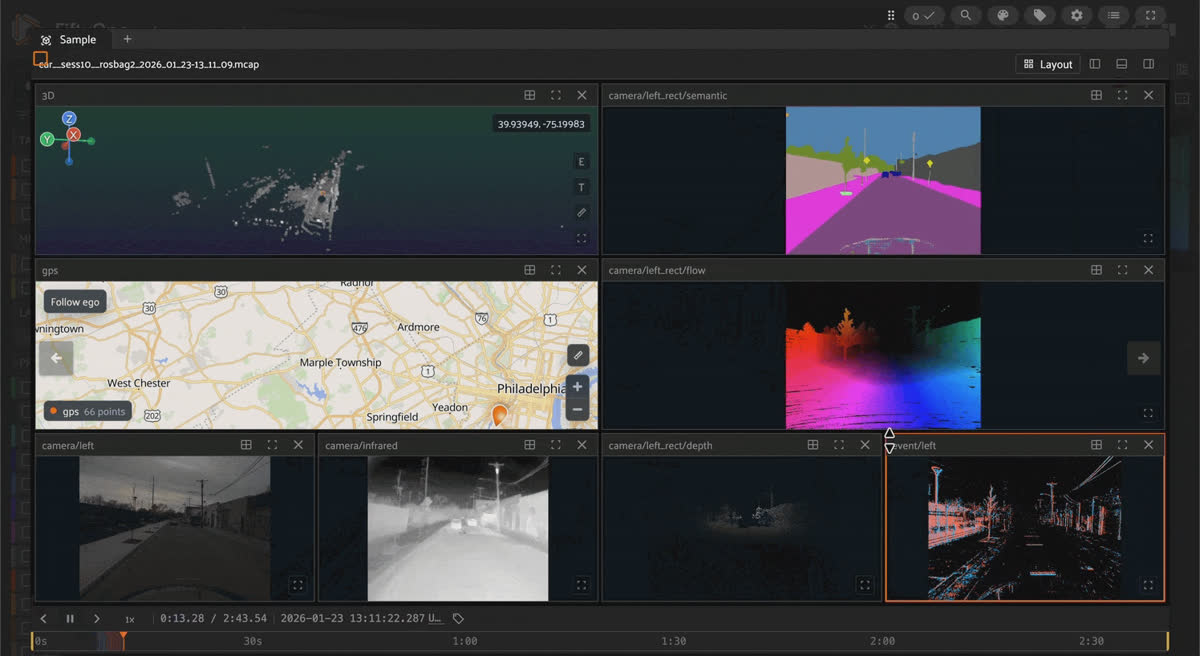Expand the event/left image to full view
Screen dimensions: 1200x656
(x=1148, y=585)
